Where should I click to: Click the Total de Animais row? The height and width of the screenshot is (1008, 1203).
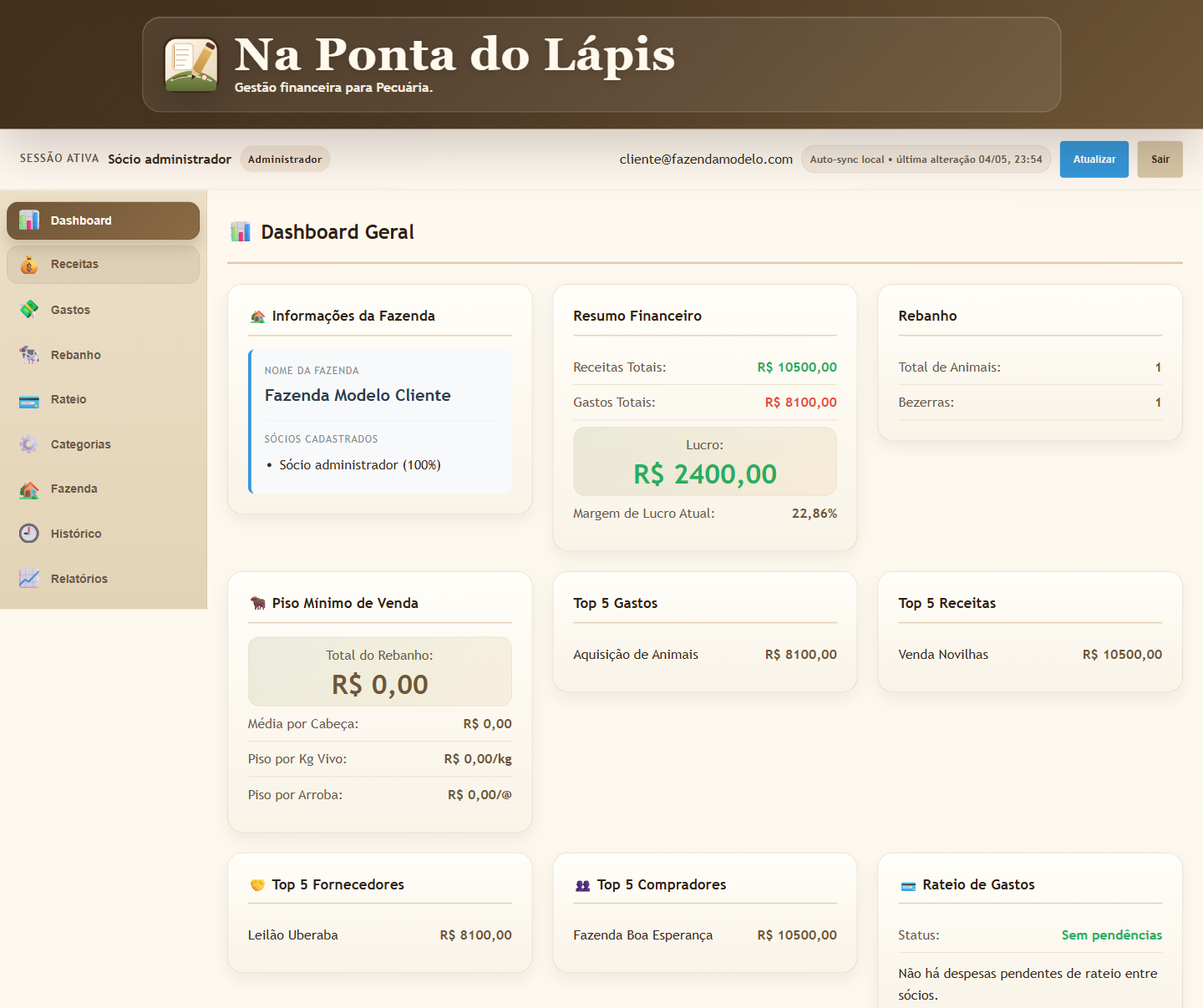tap(1030, 367)
